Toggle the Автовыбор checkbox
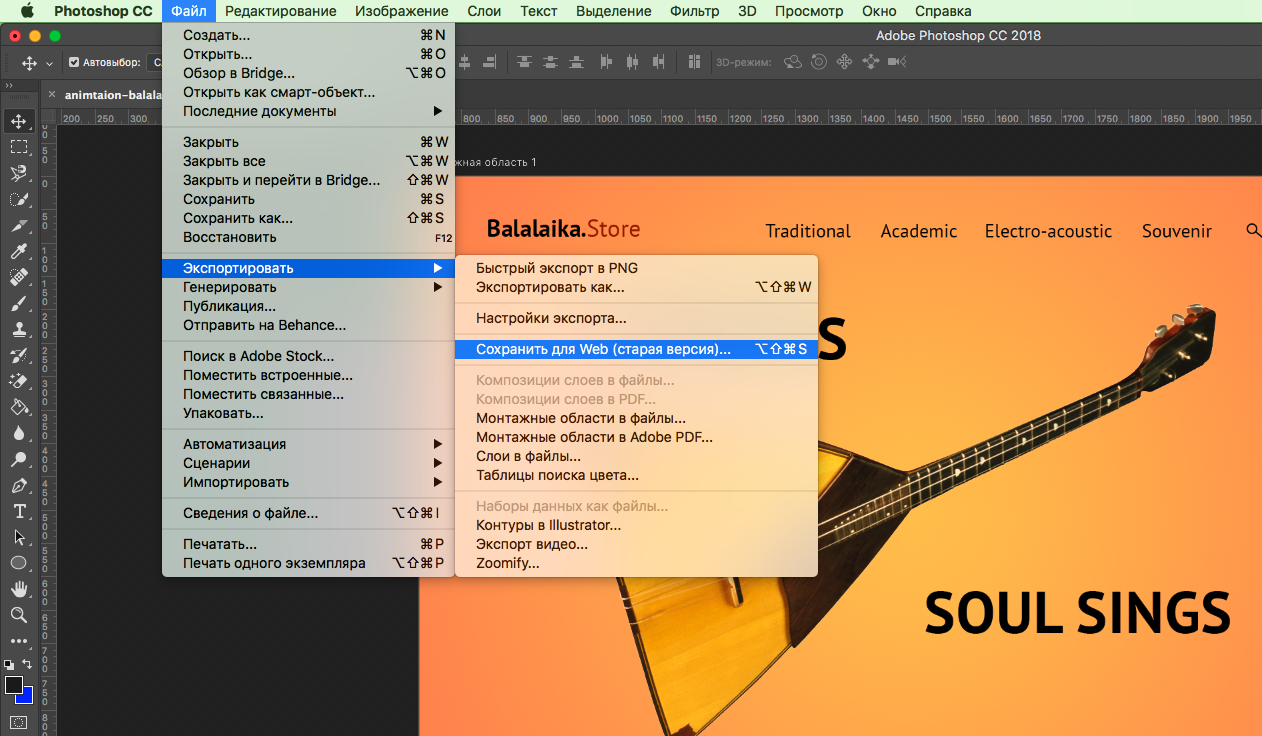This screenshot has width=1262, height=736. point(74,62)
